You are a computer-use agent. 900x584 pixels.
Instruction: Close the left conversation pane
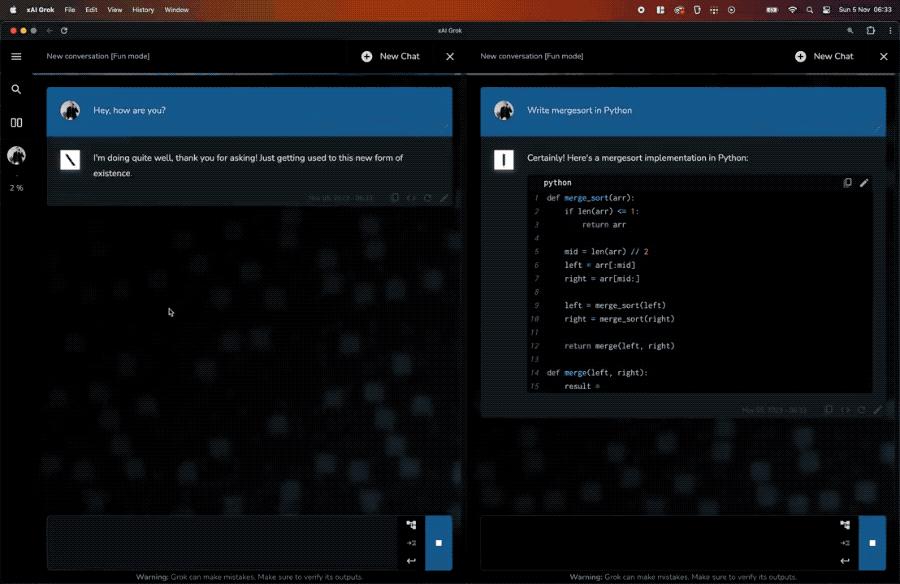[450, 56]
